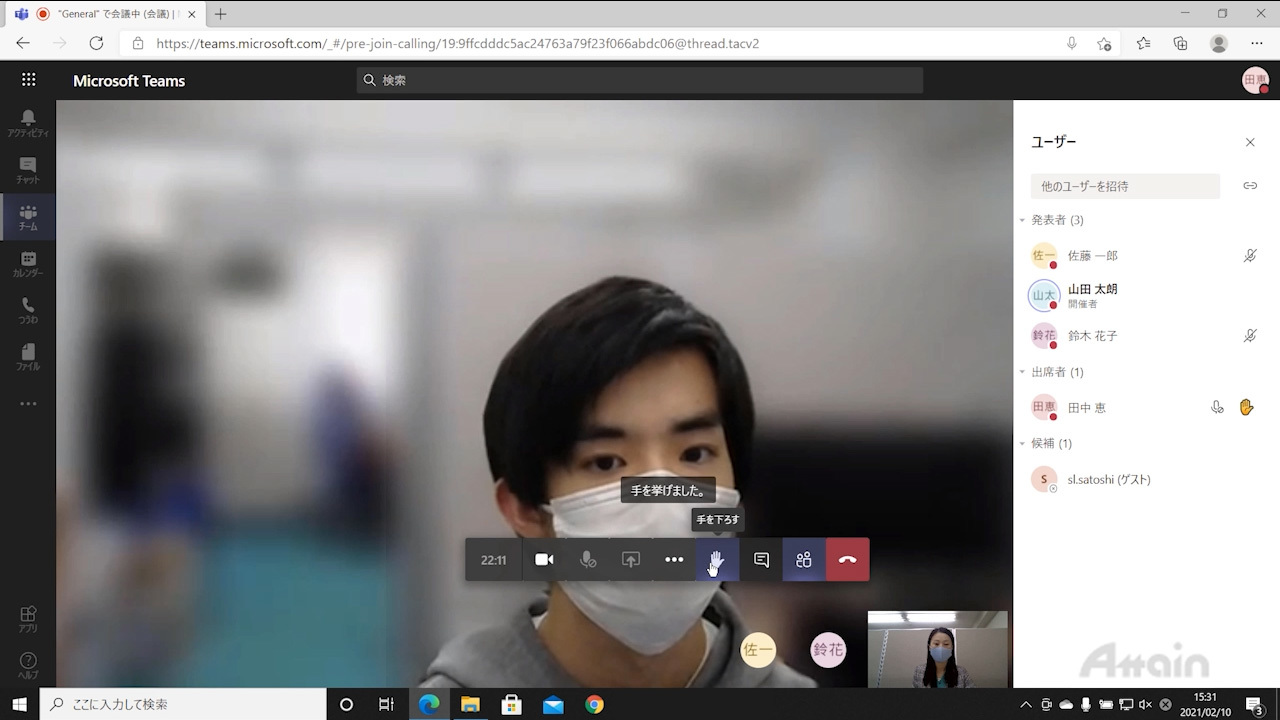This screenshot has height=720, width=1280.
Task: Switch to the Teams tab in sidebar
Action: pos(28,217)
